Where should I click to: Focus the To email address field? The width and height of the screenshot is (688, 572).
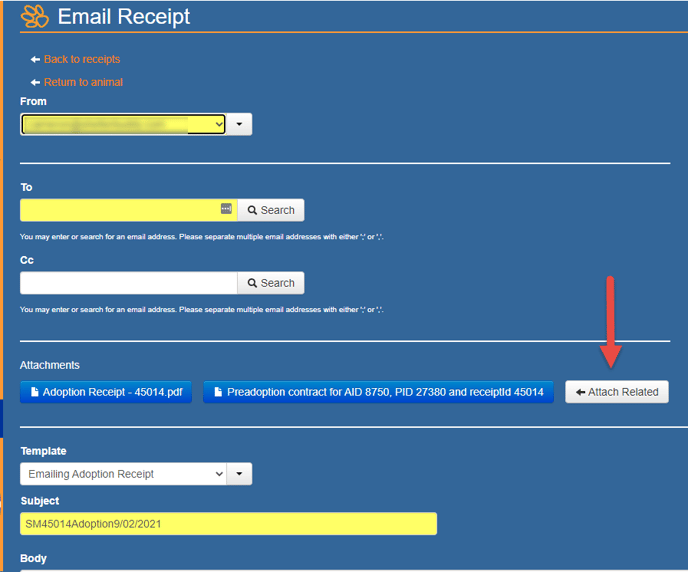pos(118,210)
